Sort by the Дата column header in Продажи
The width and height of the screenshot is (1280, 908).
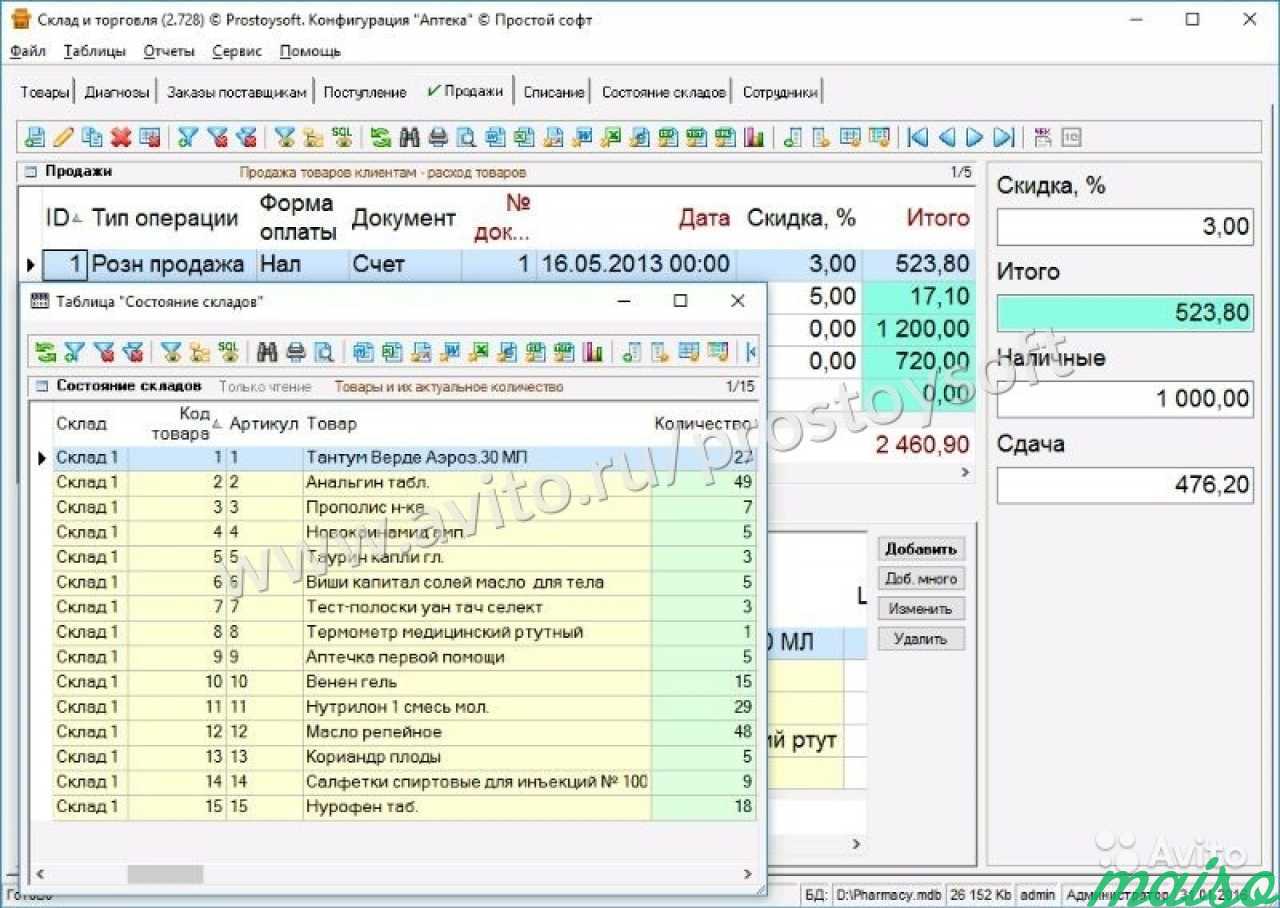click(704, 218)
